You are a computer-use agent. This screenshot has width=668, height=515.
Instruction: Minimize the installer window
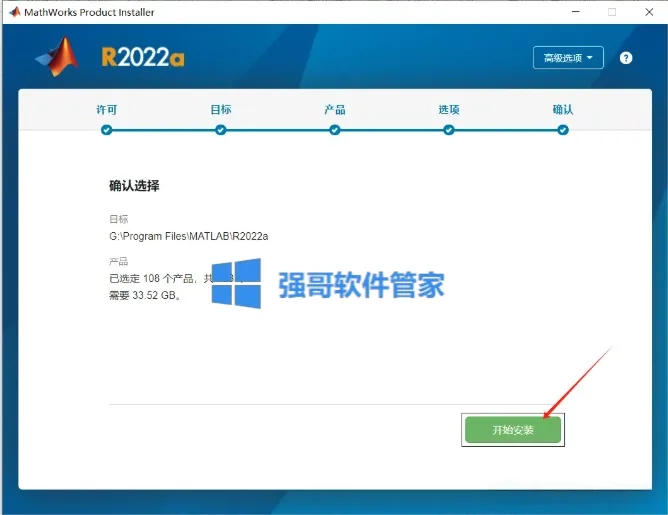click(576, 12)
